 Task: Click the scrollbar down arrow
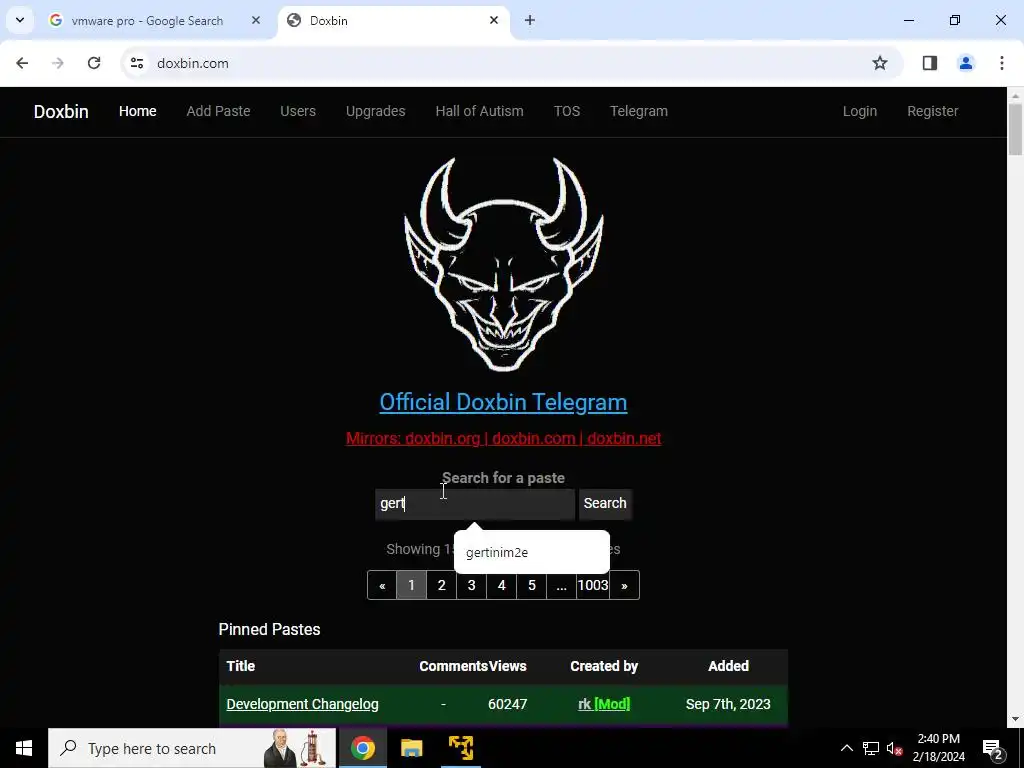[x=1016, y=719]
